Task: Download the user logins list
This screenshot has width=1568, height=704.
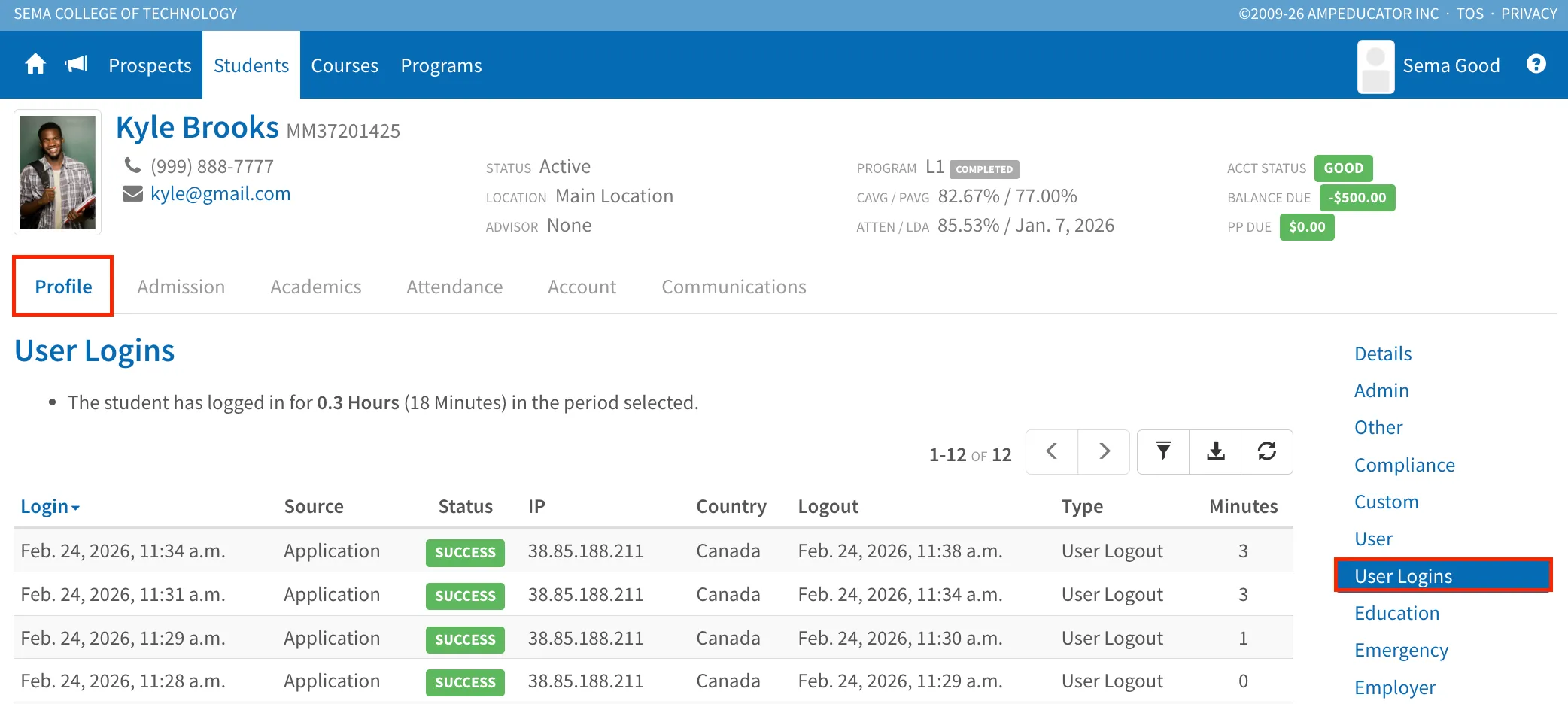Action: (1215, 451)
